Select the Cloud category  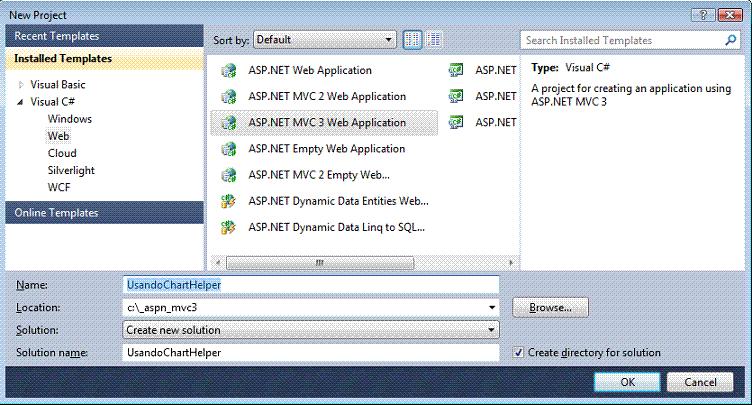pos(62,154)
